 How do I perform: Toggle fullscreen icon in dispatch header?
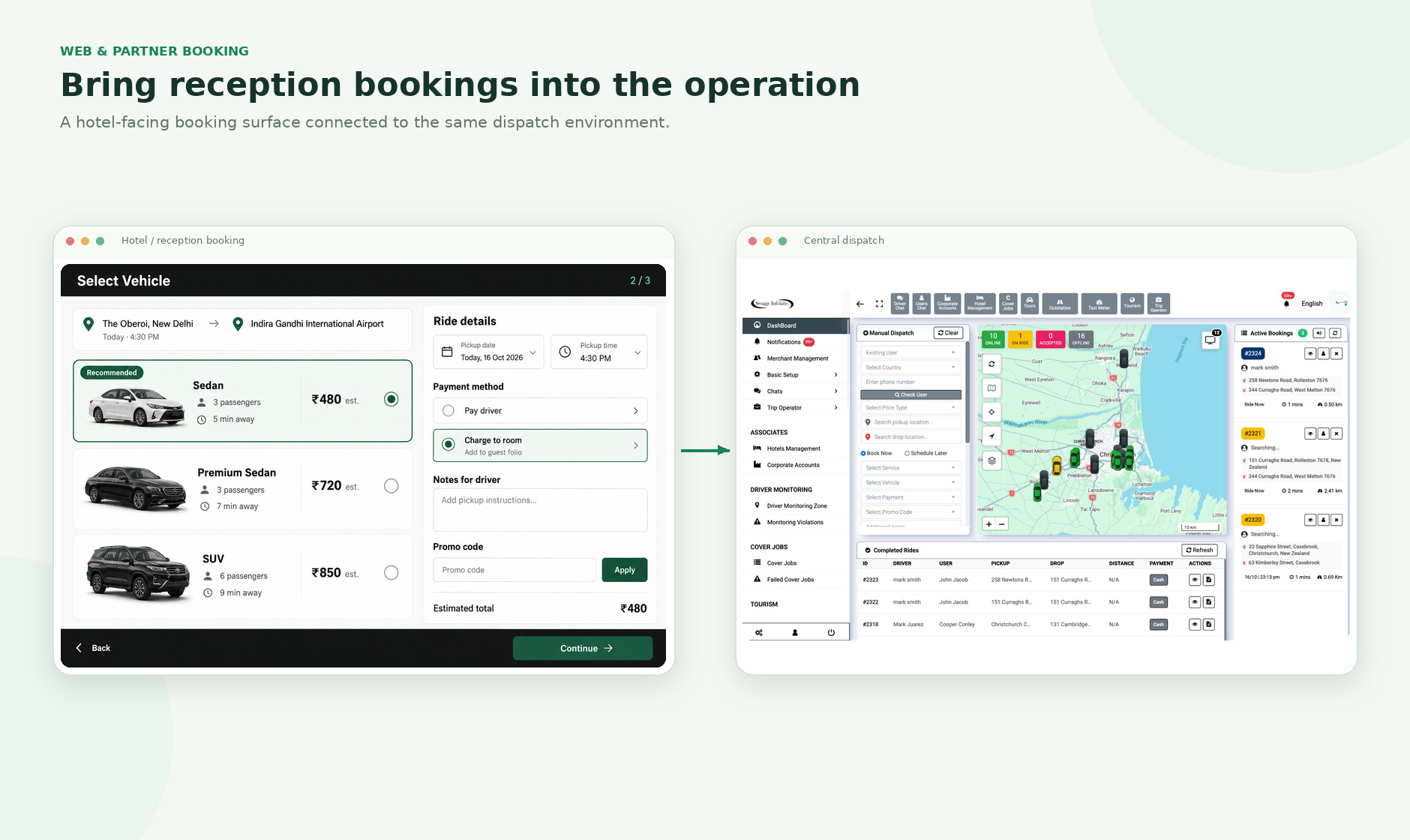coord(879,304)
